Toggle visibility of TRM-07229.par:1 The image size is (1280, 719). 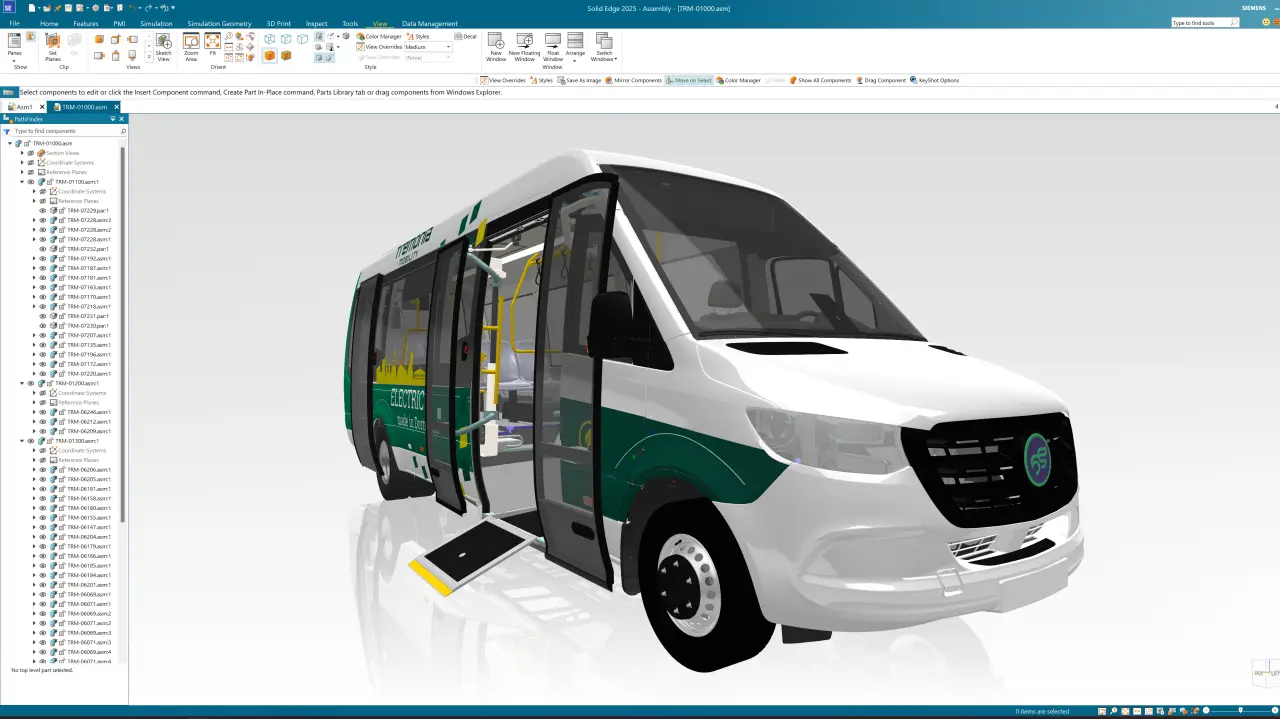[43, 211]
